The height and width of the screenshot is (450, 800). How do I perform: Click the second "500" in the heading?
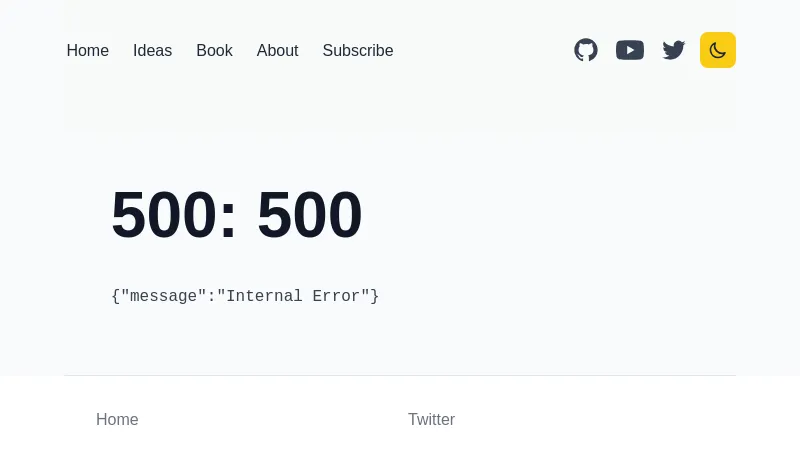[310, 216]
